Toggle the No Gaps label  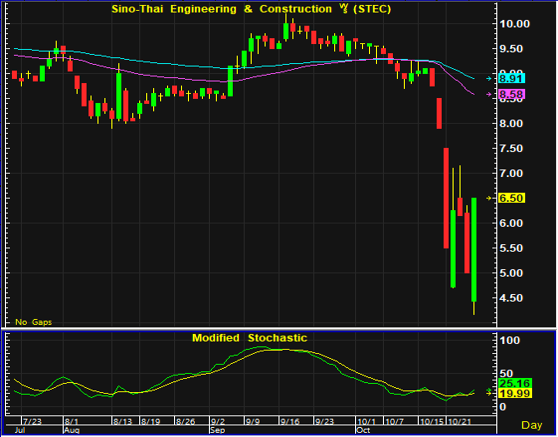pyautogui.click(x=33, y=322)
